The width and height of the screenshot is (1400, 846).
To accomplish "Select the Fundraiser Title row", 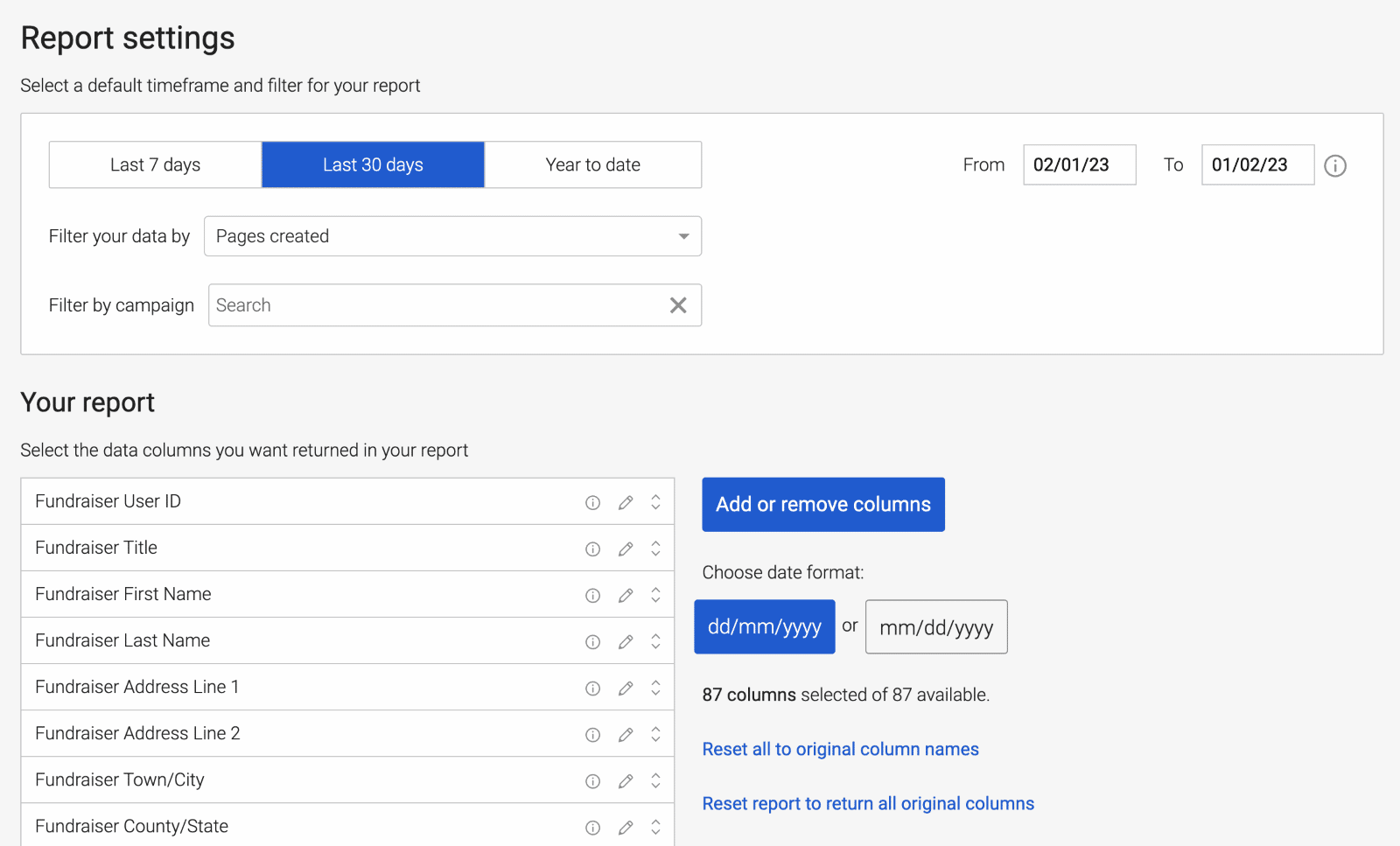I will point(347,548).
